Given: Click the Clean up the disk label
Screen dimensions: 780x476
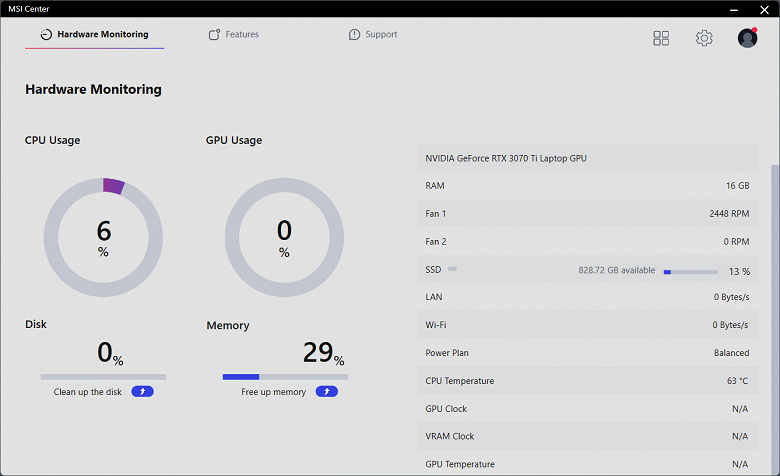Looking at the screenshot, I should coord(88,392).
